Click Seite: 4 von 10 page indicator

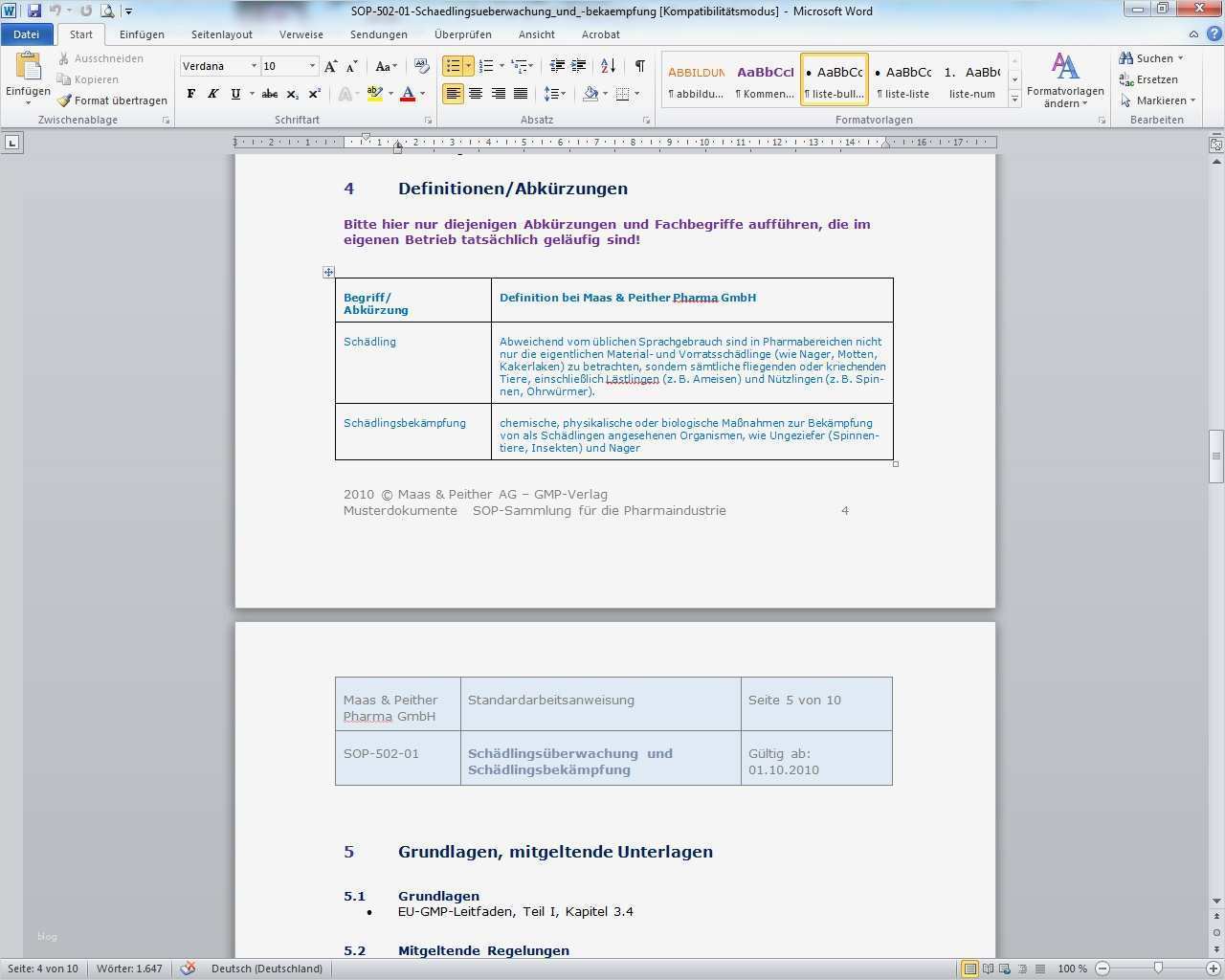[x=43, y=969]
